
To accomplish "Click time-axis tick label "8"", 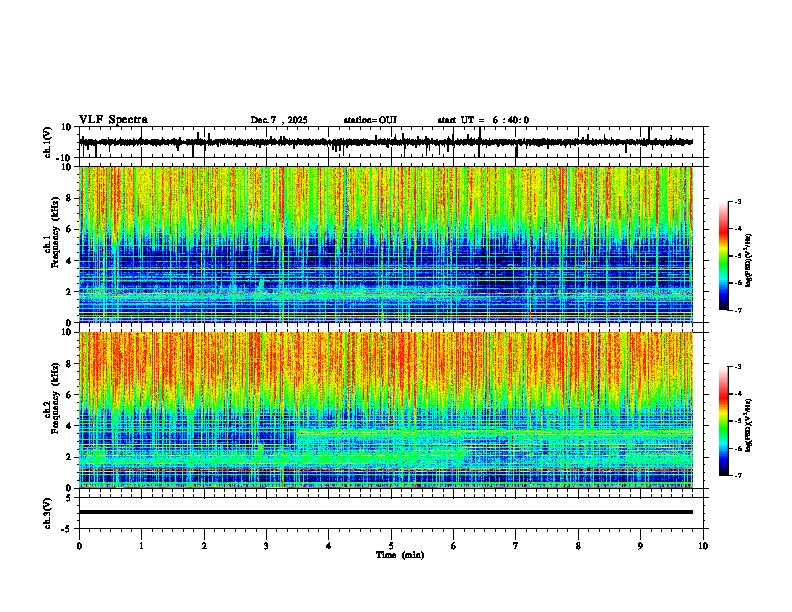I will point(578,546).
